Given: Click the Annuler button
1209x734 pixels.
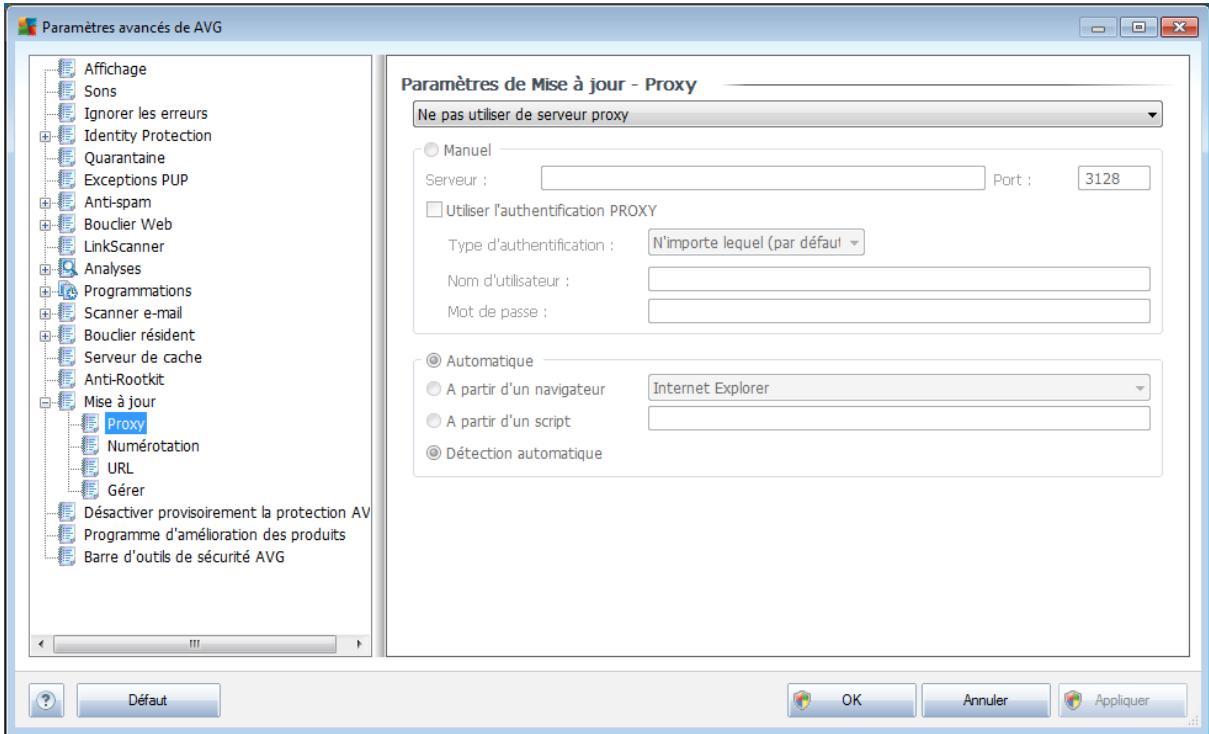Looking at the screenshot, I should coord(985,701).
